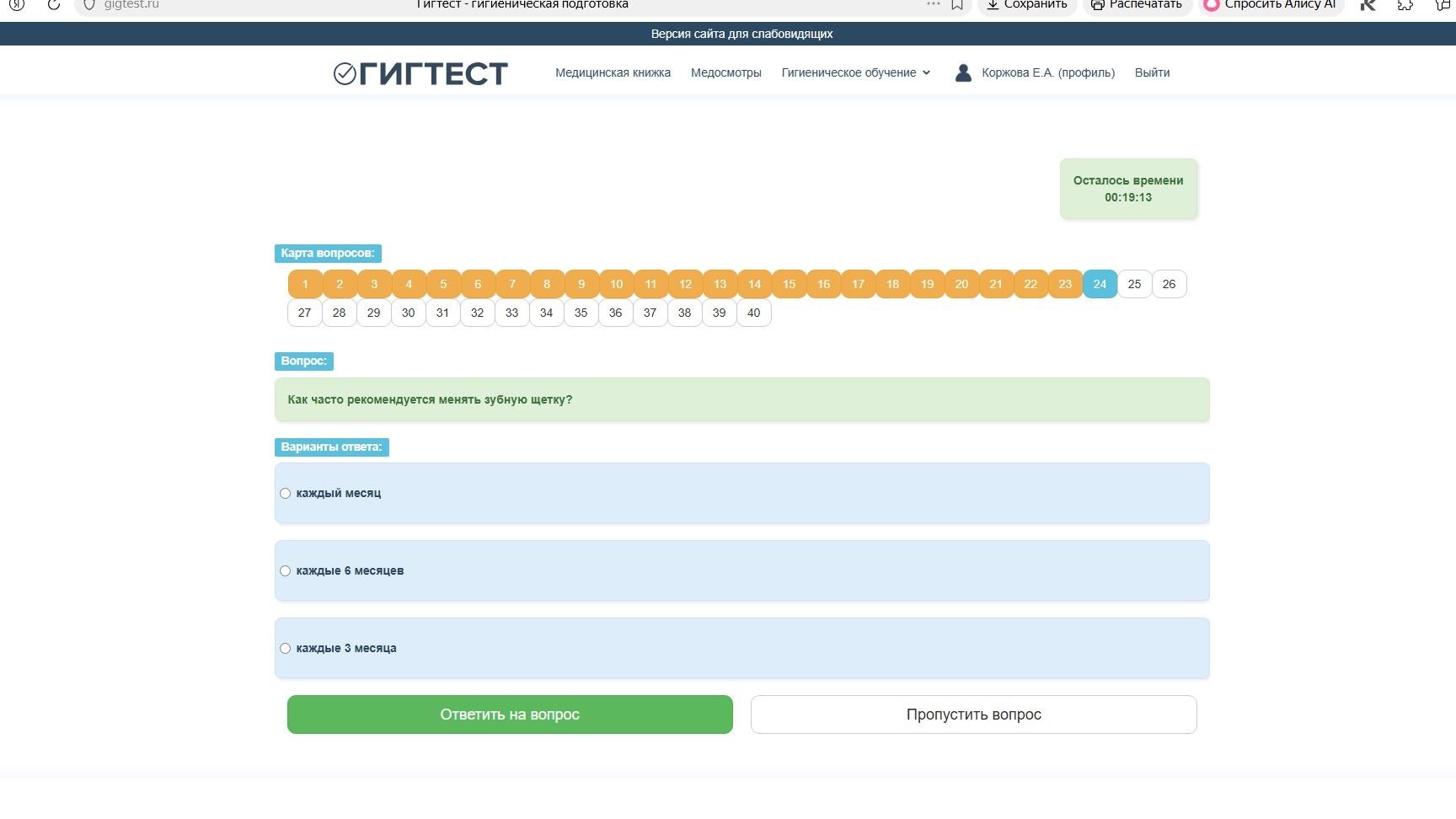Go to question 18 in the question map
The image size is (1456, 819).
point(892,284)
